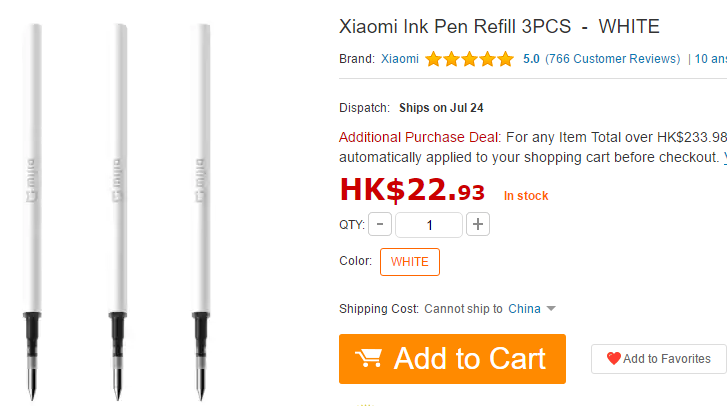Click the shopping cart icon on Add to Cart
This screenshot has width=727, height=406.
[x=369, y=358]
